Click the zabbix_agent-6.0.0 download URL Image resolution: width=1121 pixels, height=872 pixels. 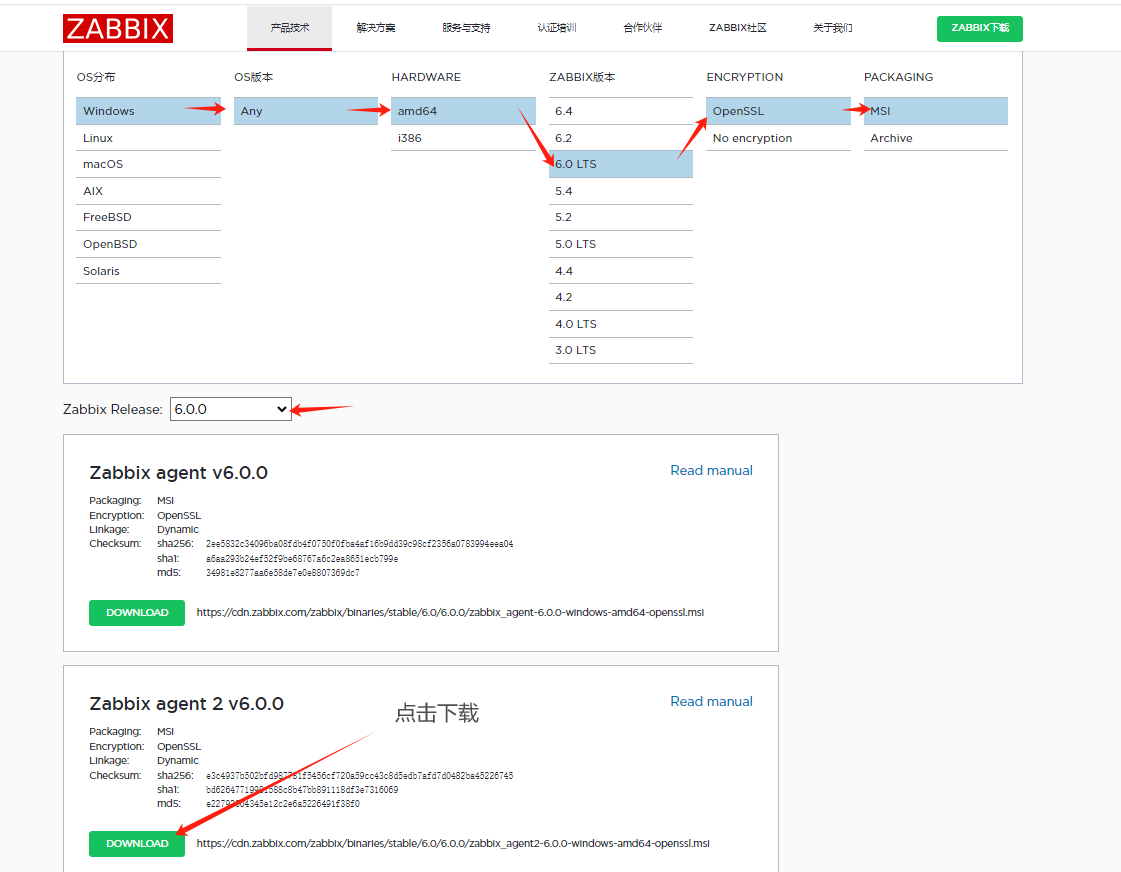pos(450,613)
